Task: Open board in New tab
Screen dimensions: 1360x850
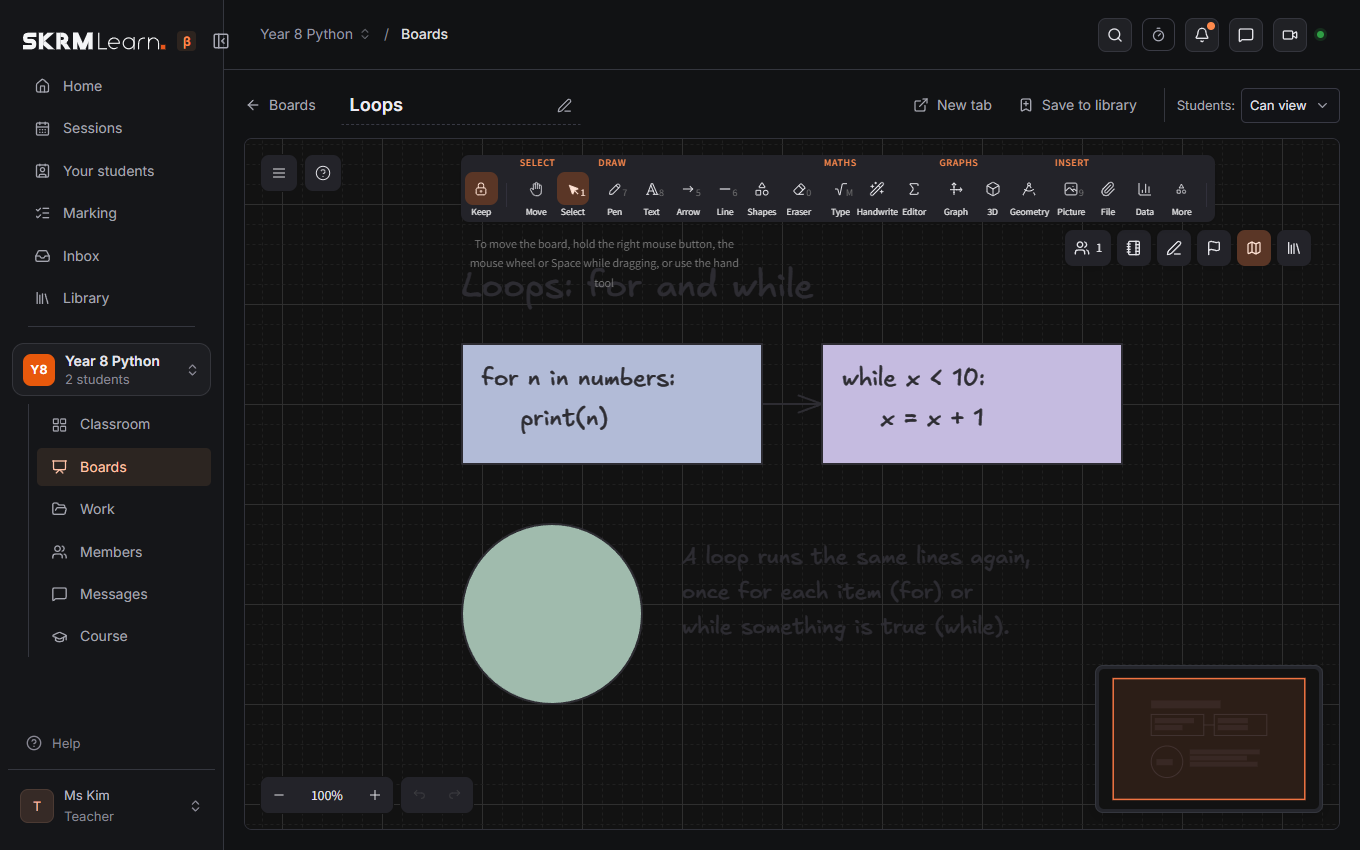Action: pyautogui.click(x=953, y=105)
